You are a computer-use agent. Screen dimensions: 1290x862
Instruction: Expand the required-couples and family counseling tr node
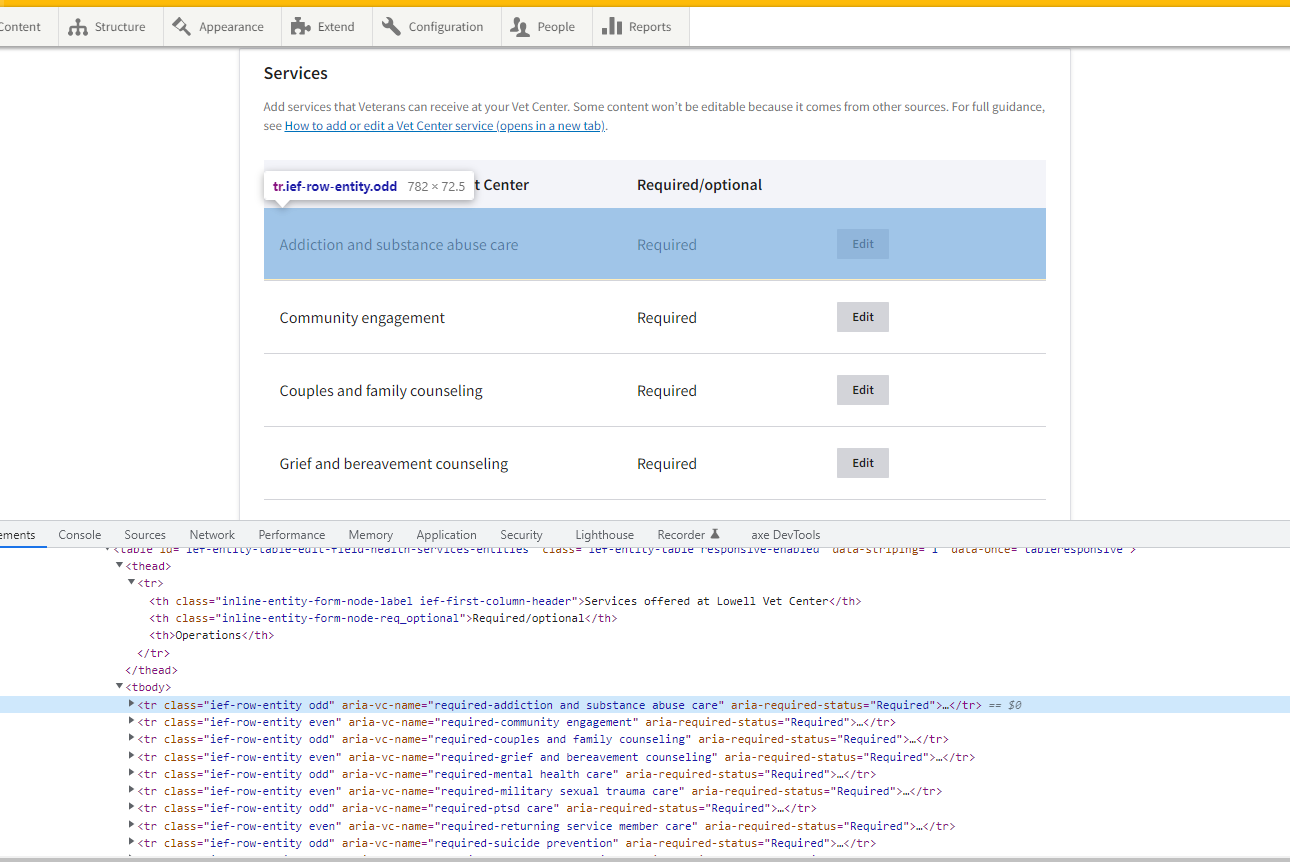pos(131,739)
